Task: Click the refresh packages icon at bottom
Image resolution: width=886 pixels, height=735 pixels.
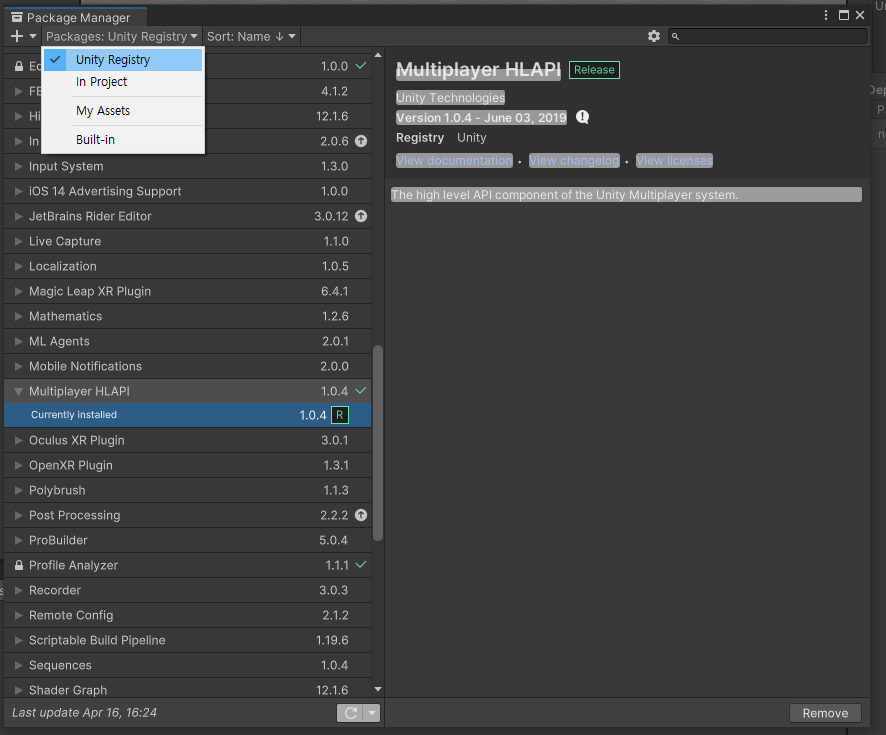Action: pyautogui.click(x=352, y=712)
